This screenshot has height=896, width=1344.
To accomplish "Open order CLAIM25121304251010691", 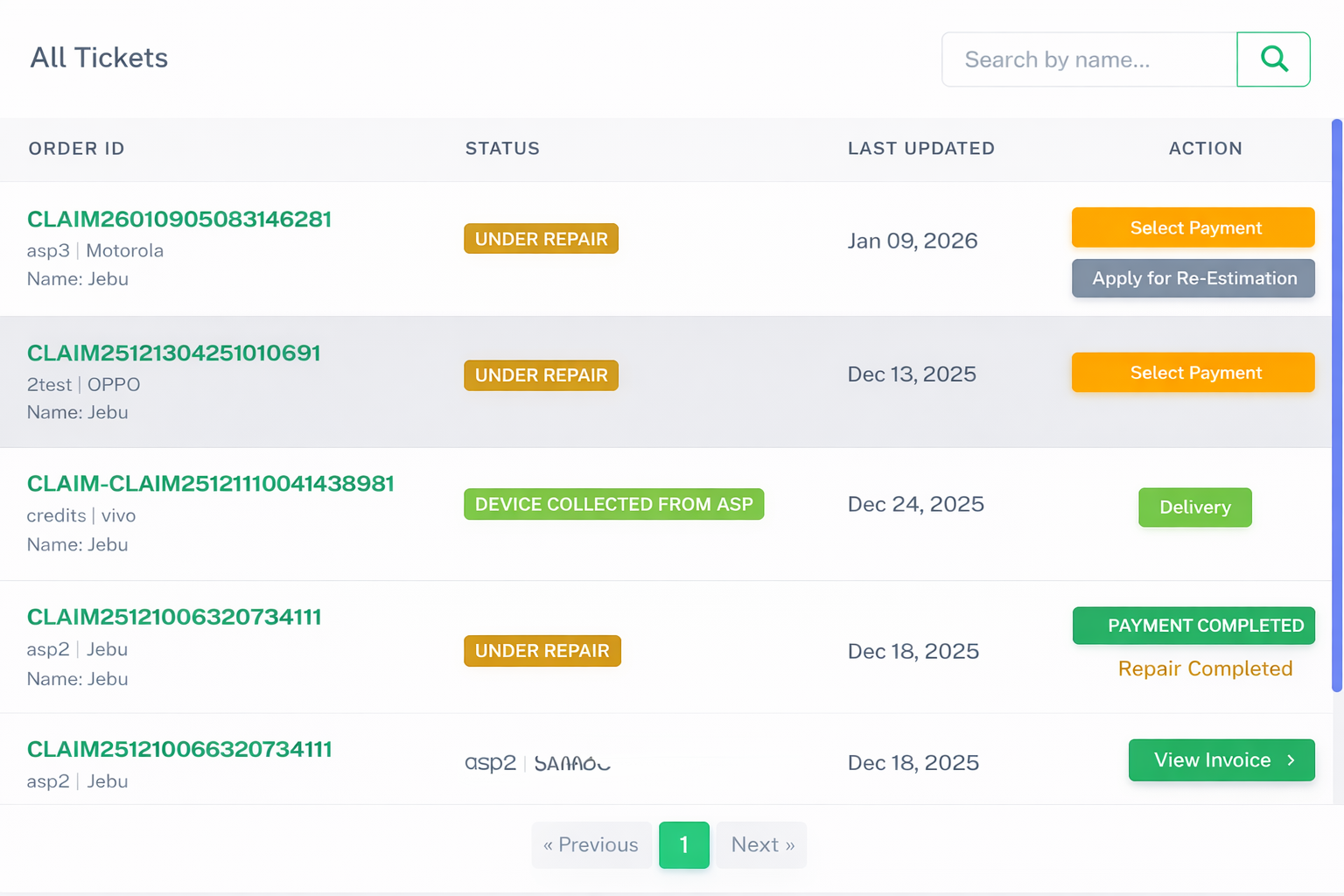I will tap(174, 353).
